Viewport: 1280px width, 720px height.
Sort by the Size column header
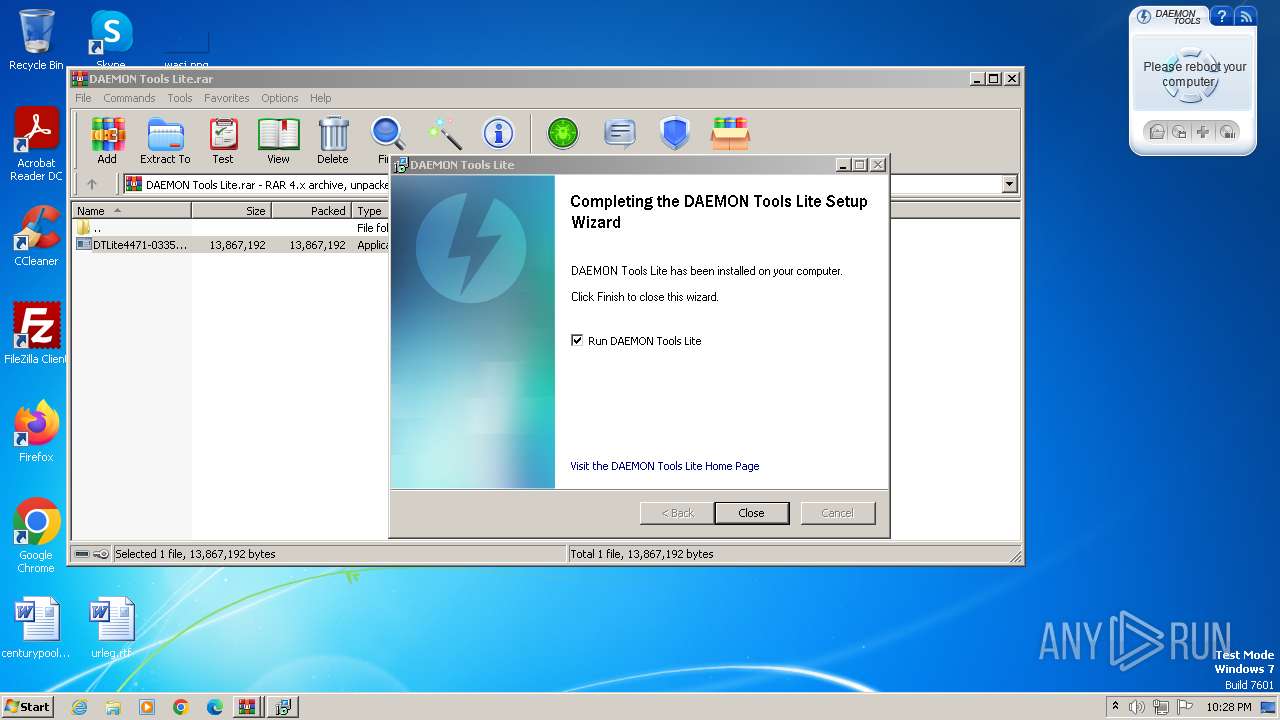pos(232,211)
